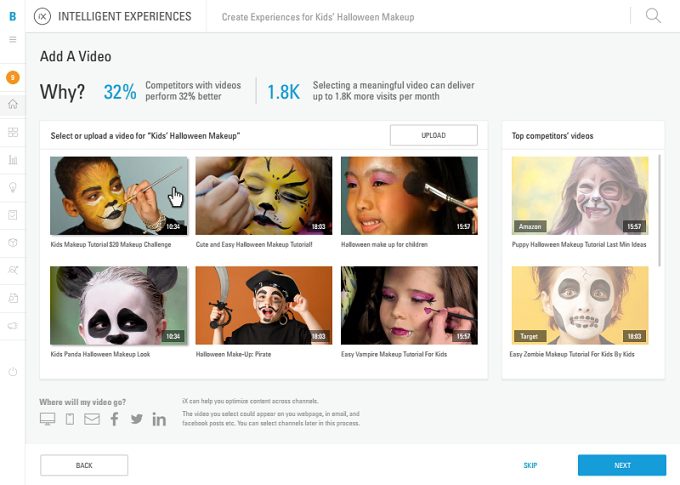Image resolution: width=680 pixels, height=485 pixels.
Task: Click the orange notification badge
Action: (x=13, y=77)
